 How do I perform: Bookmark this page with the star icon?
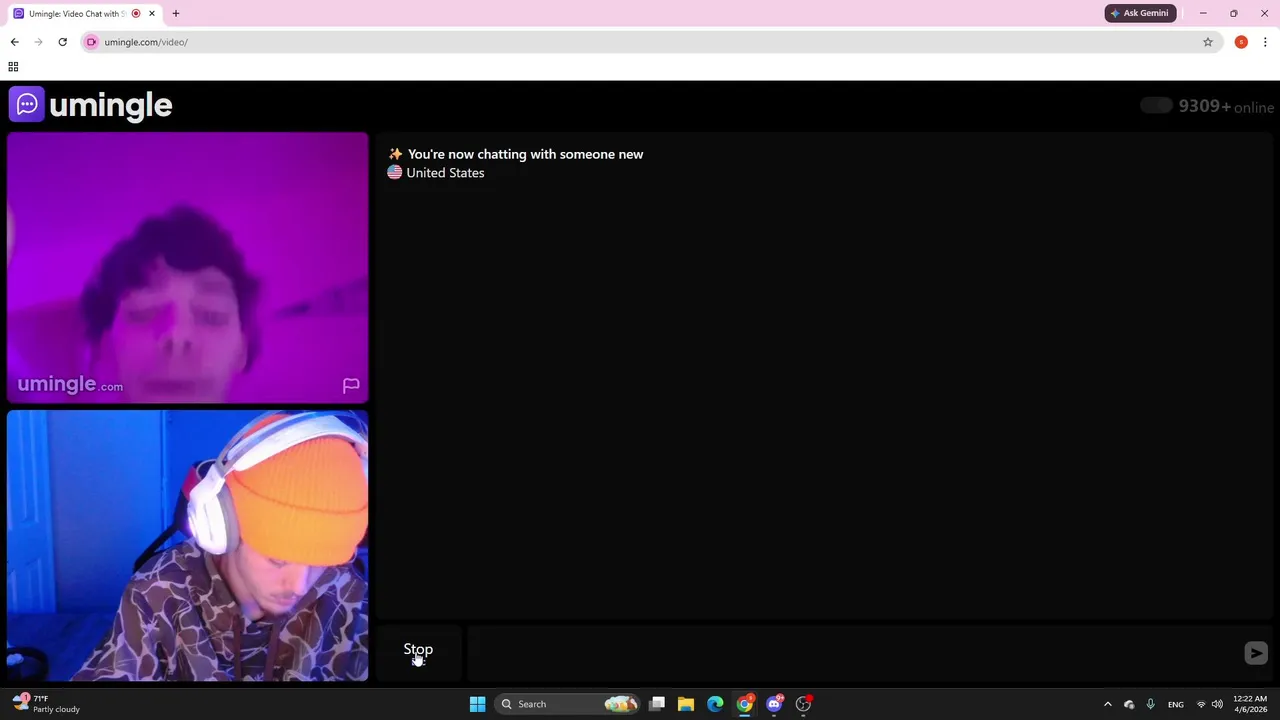[1208, 42]
